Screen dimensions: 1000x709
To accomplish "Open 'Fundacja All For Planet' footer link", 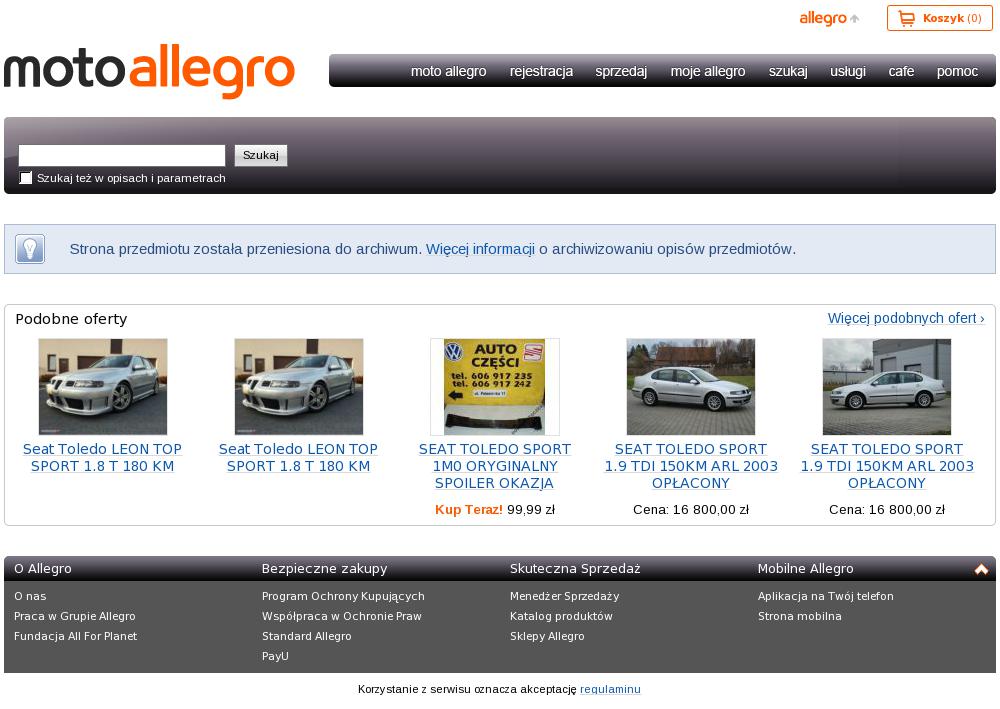I will (x=75, y=636).
